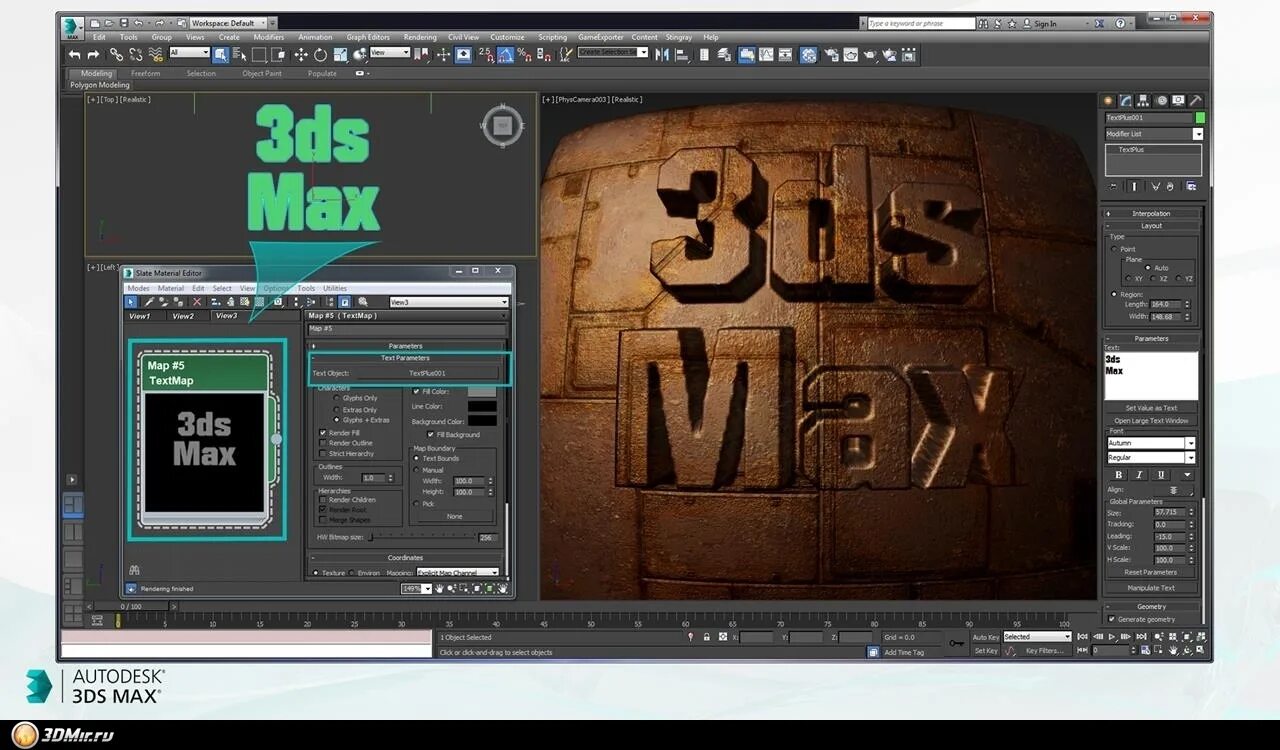The height and width of the screenshot is (750, 1280).
Task: Open Select by Name dialog icon
Action: (237, 55)
